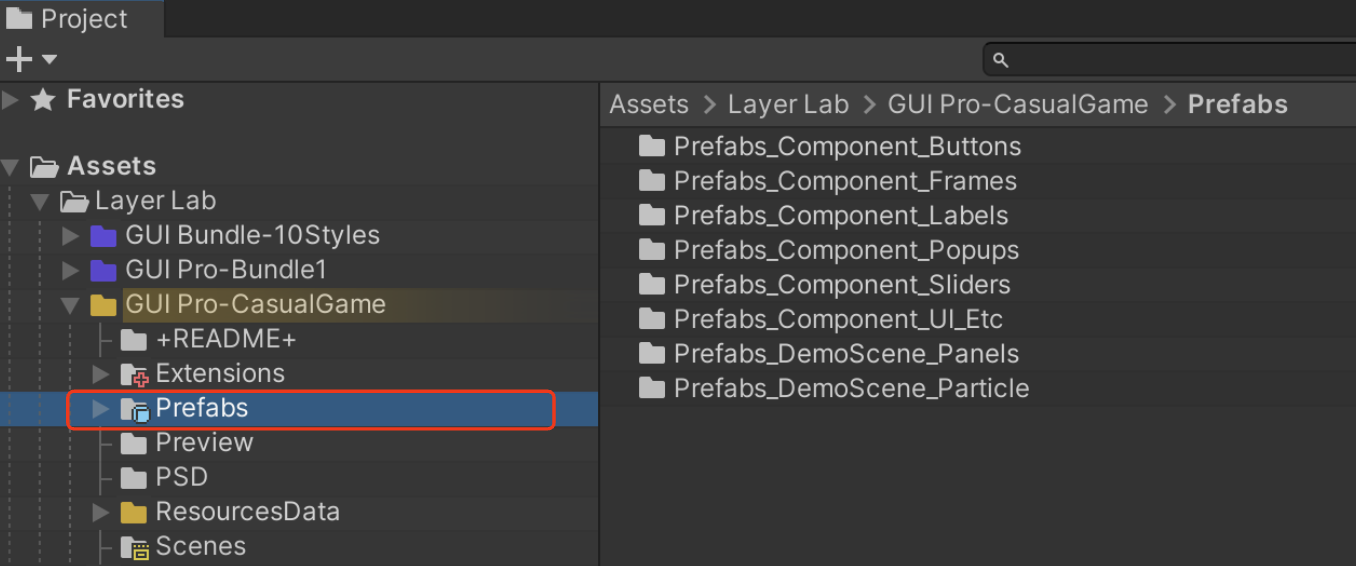
Task: Collapse the Layer Lab folder arrow
Action: (40, 202)
